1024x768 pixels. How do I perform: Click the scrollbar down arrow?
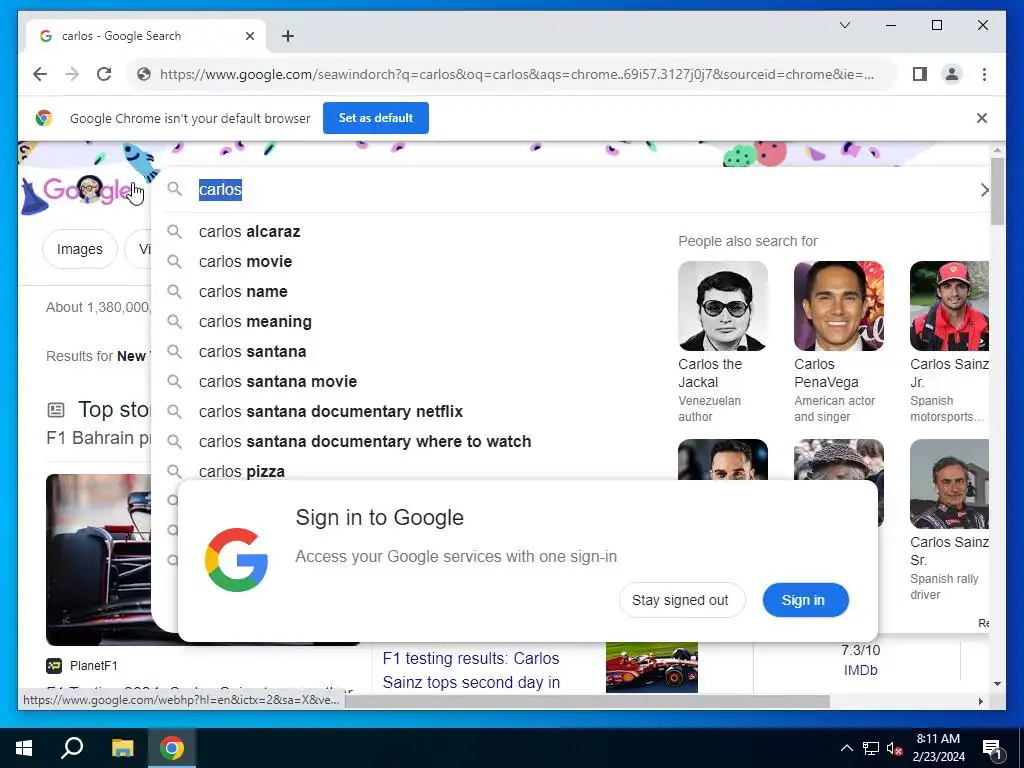tap(997, 684)
